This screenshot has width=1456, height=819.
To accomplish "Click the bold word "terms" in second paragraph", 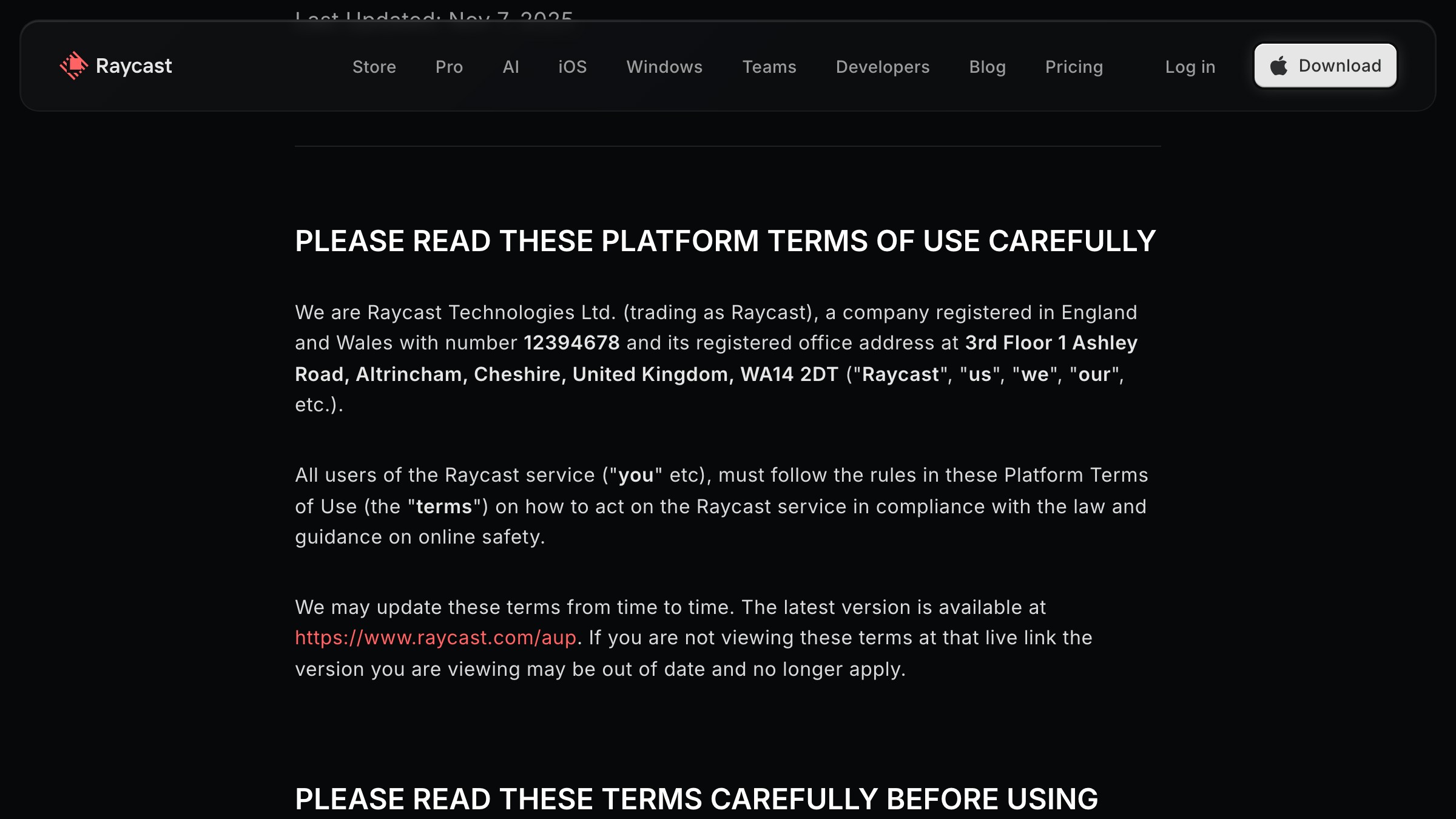I will click(444, 507).
